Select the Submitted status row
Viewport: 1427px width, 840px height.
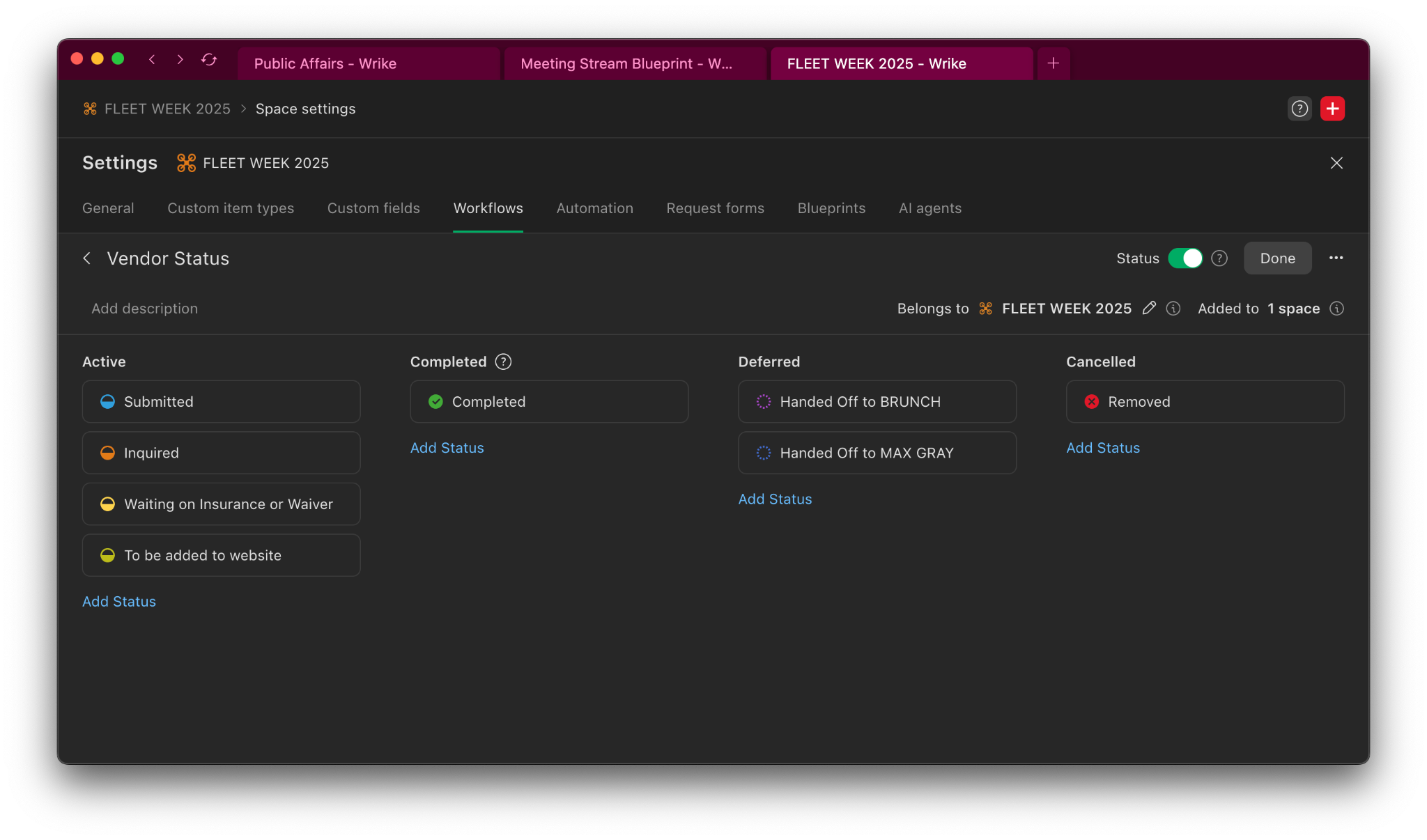221,402
